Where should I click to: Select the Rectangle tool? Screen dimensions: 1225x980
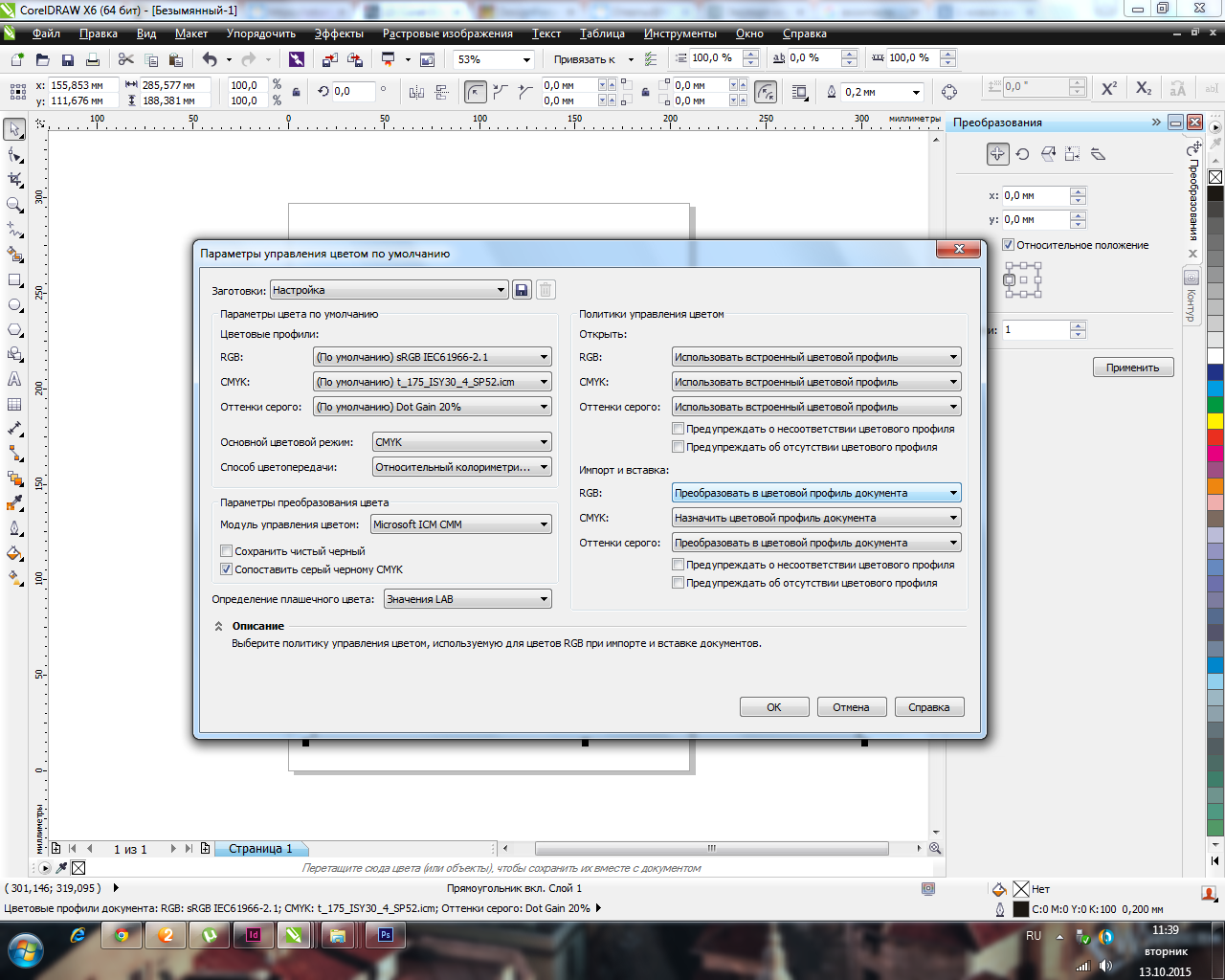click(15, 279)
